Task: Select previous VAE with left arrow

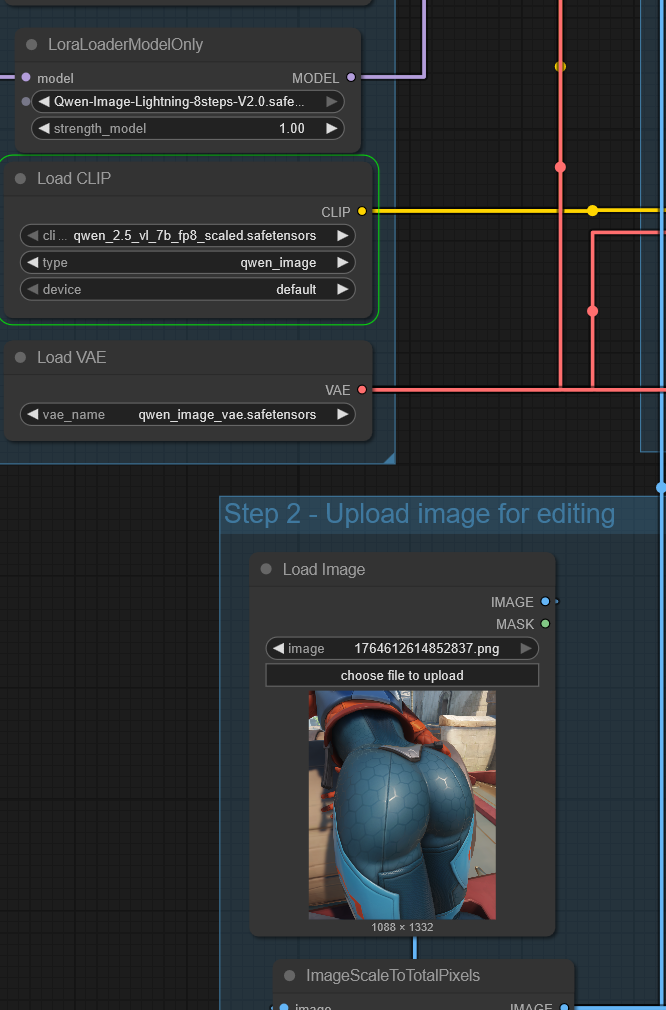Action: point(33,414)
